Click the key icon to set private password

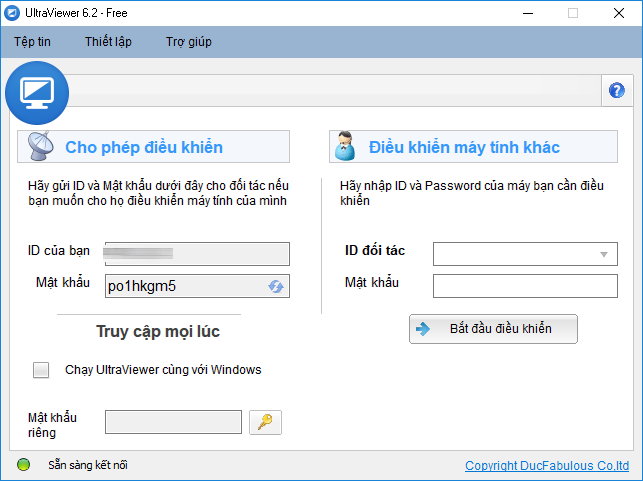[x=265, y=422]
